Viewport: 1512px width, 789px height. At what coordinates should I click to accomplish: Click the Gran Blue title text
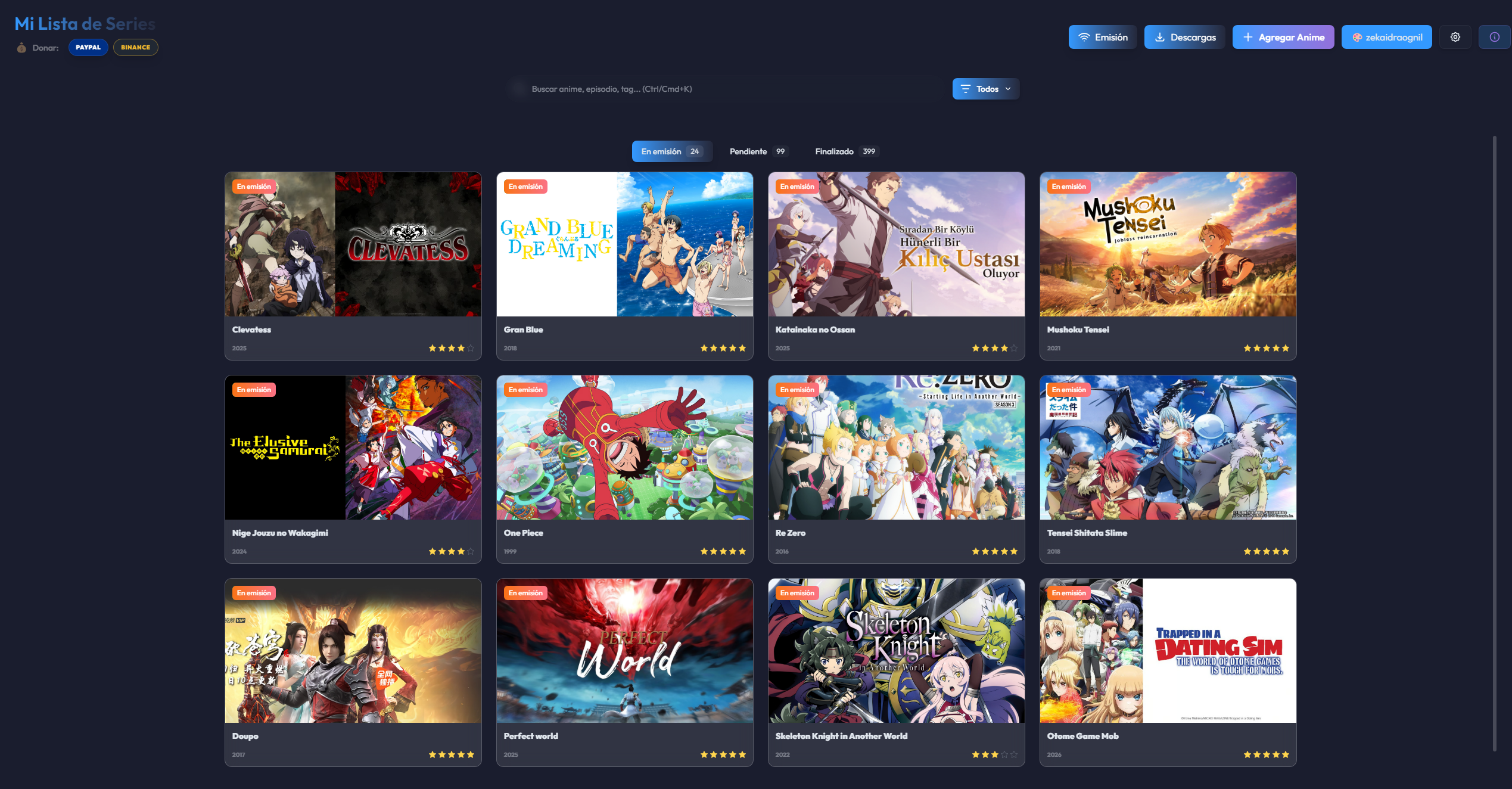523,330
